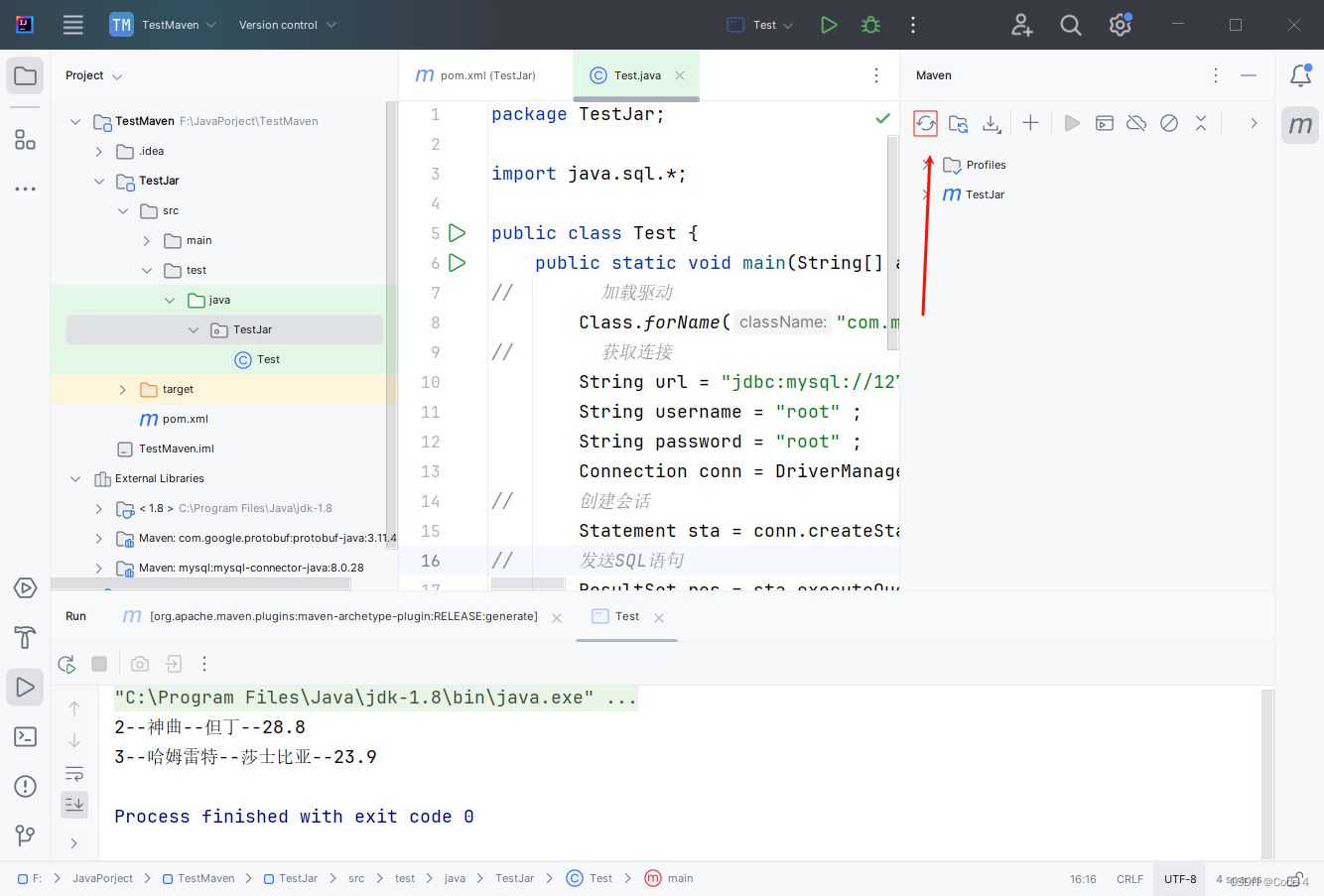
Task: Start debugging the Test configuration
Action: tap(871, 25)
